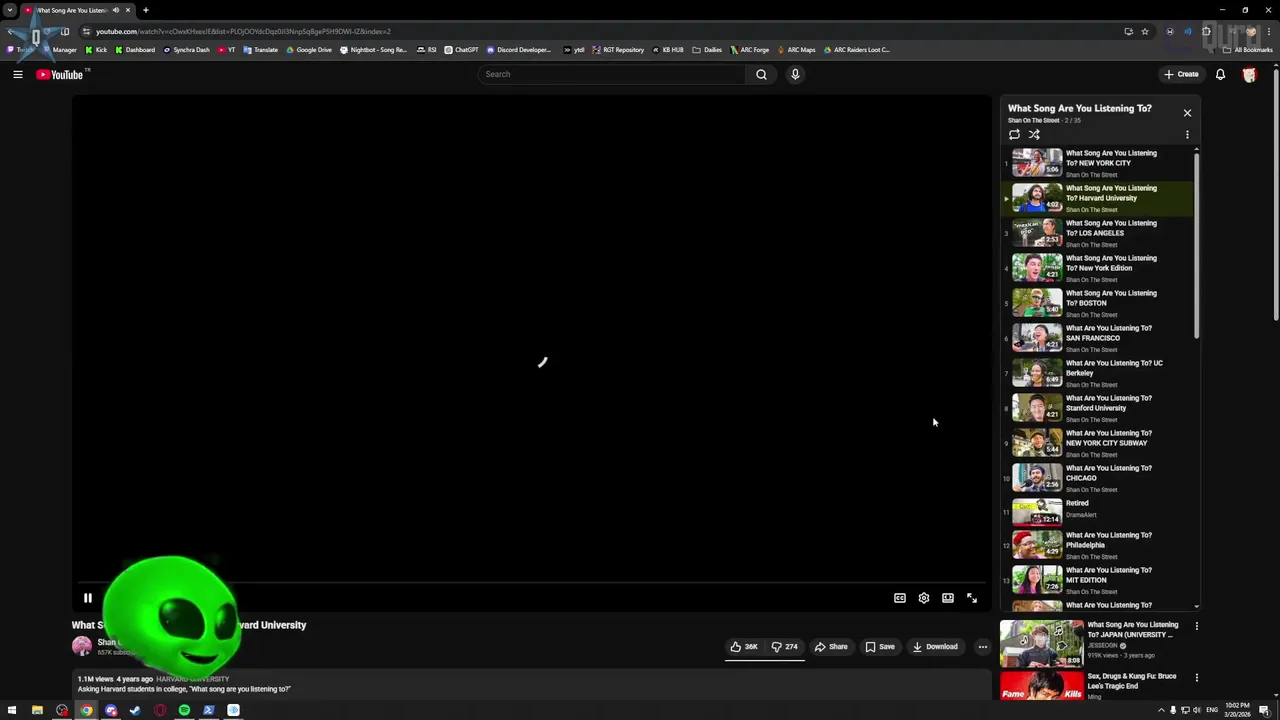The width and height of the screenshot is (1280, 720).
Task: Open the Kick bookmark
Action: [96, 50]
